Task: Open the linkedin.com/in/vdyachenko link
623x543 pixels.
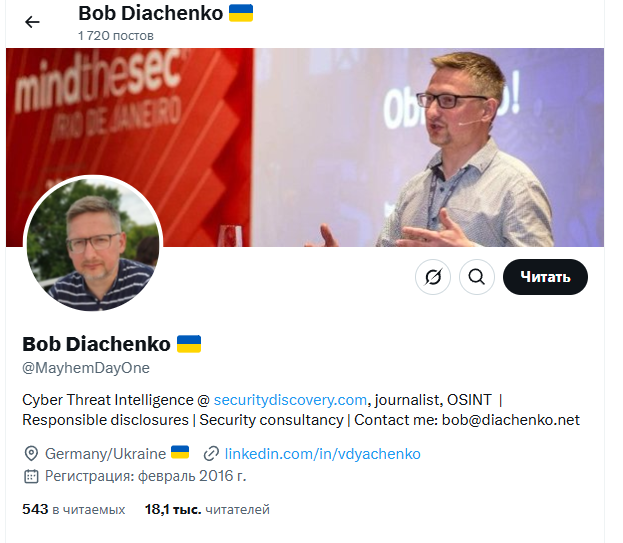Action: [x=323, y=454]
